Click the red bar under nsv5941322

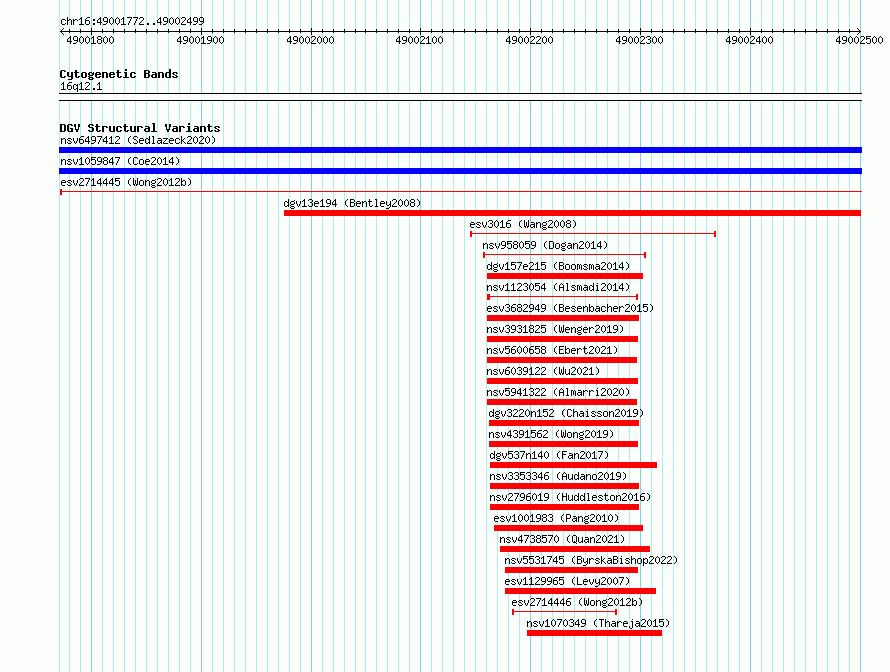click(x=561, y=402)
